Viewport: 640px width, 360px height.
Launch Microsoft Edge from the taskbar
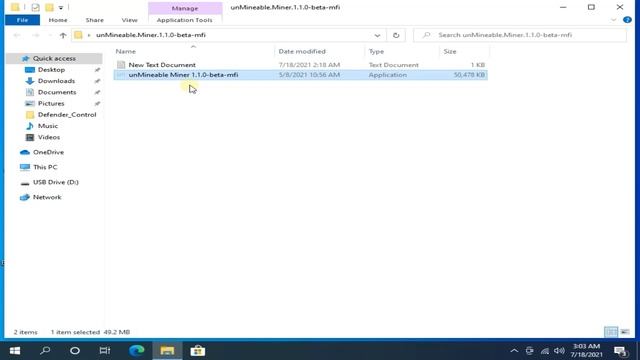click(137, 351)
